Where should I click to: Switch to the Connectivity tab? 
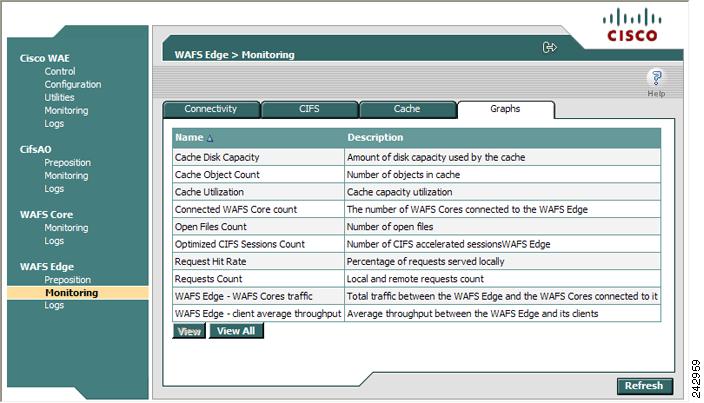[211, 110]
